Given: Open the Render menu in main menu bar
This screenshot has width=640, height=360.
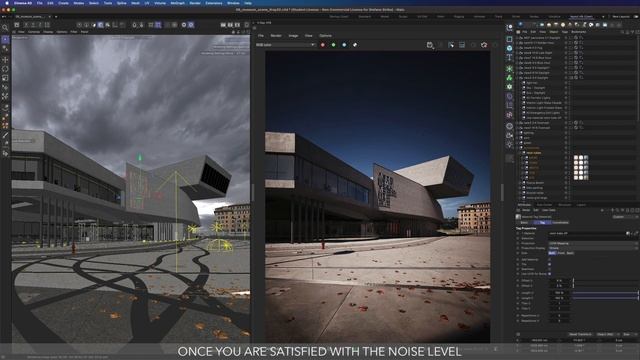Looking at the screenshot, I should pyautogui.click(x=195, y=3).
